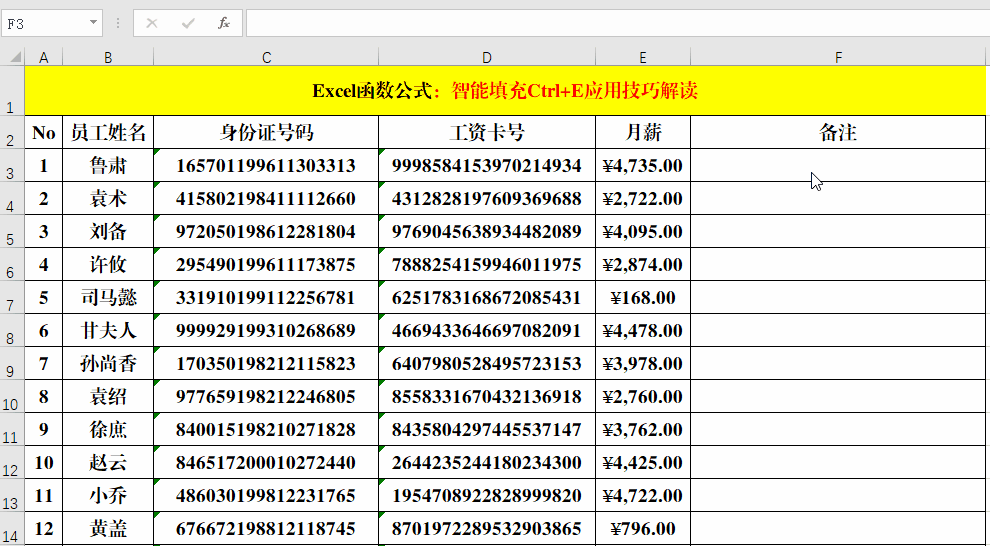
Task: Click the empty 备注 cell in 鲁肃's row
Action: click(x=838, y=165)
